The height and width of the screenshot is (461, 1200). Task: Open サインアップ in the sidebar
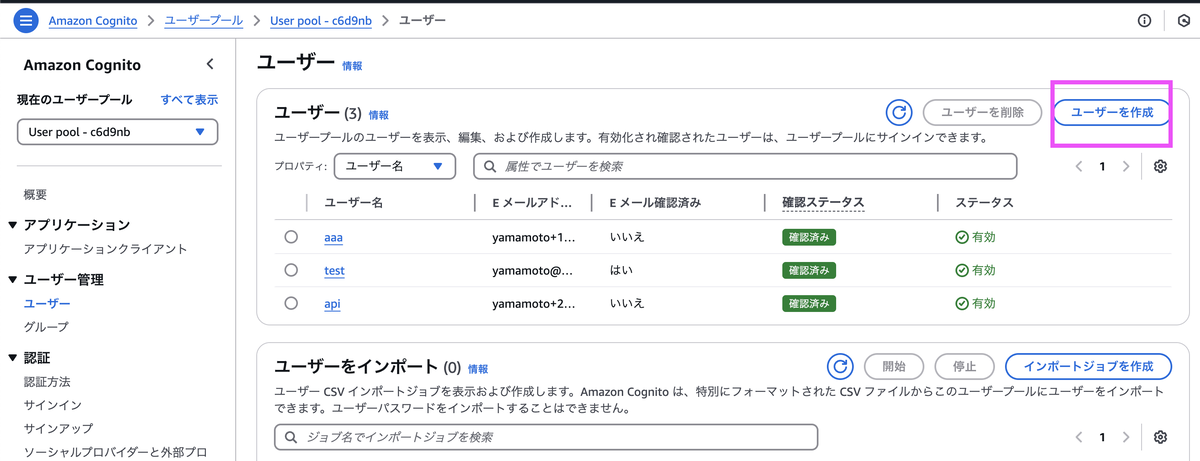(x=58, y=428)
